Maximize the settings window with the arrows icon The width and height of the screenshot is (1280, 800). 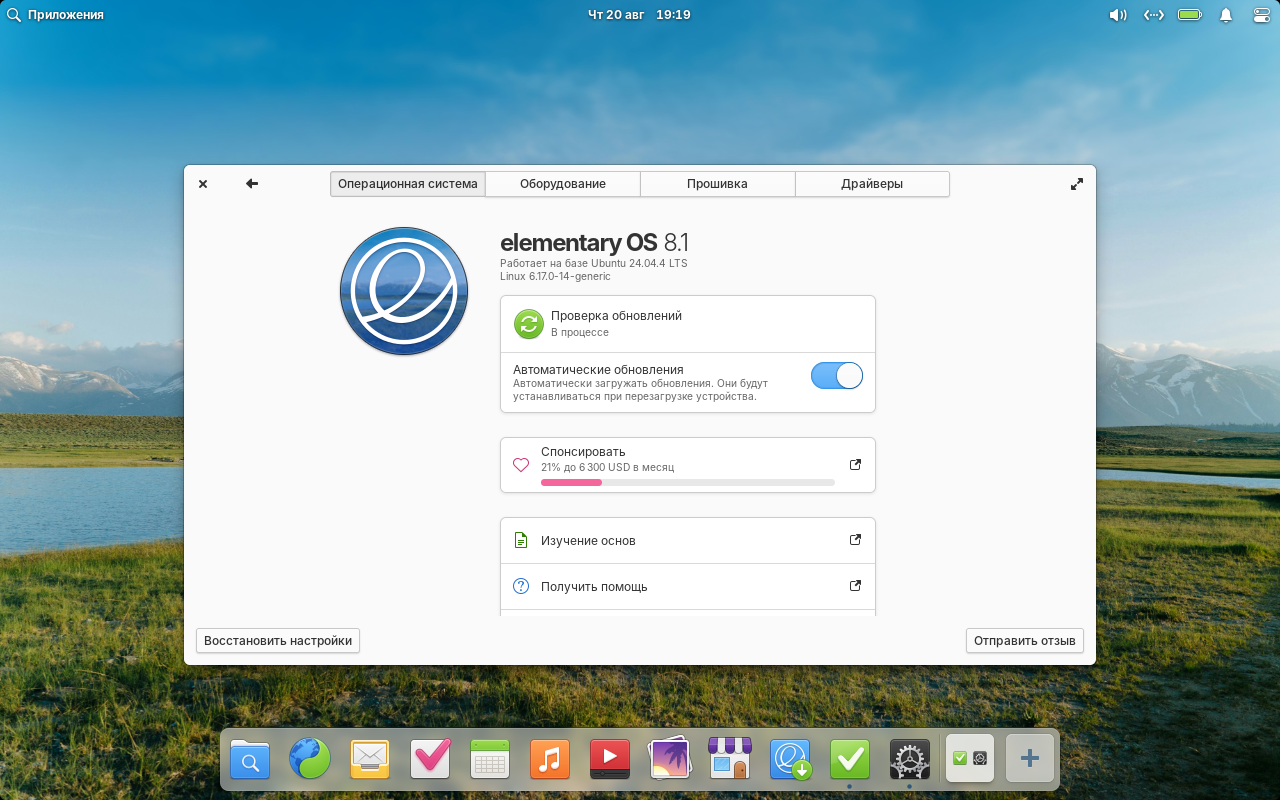point(1077,184)
